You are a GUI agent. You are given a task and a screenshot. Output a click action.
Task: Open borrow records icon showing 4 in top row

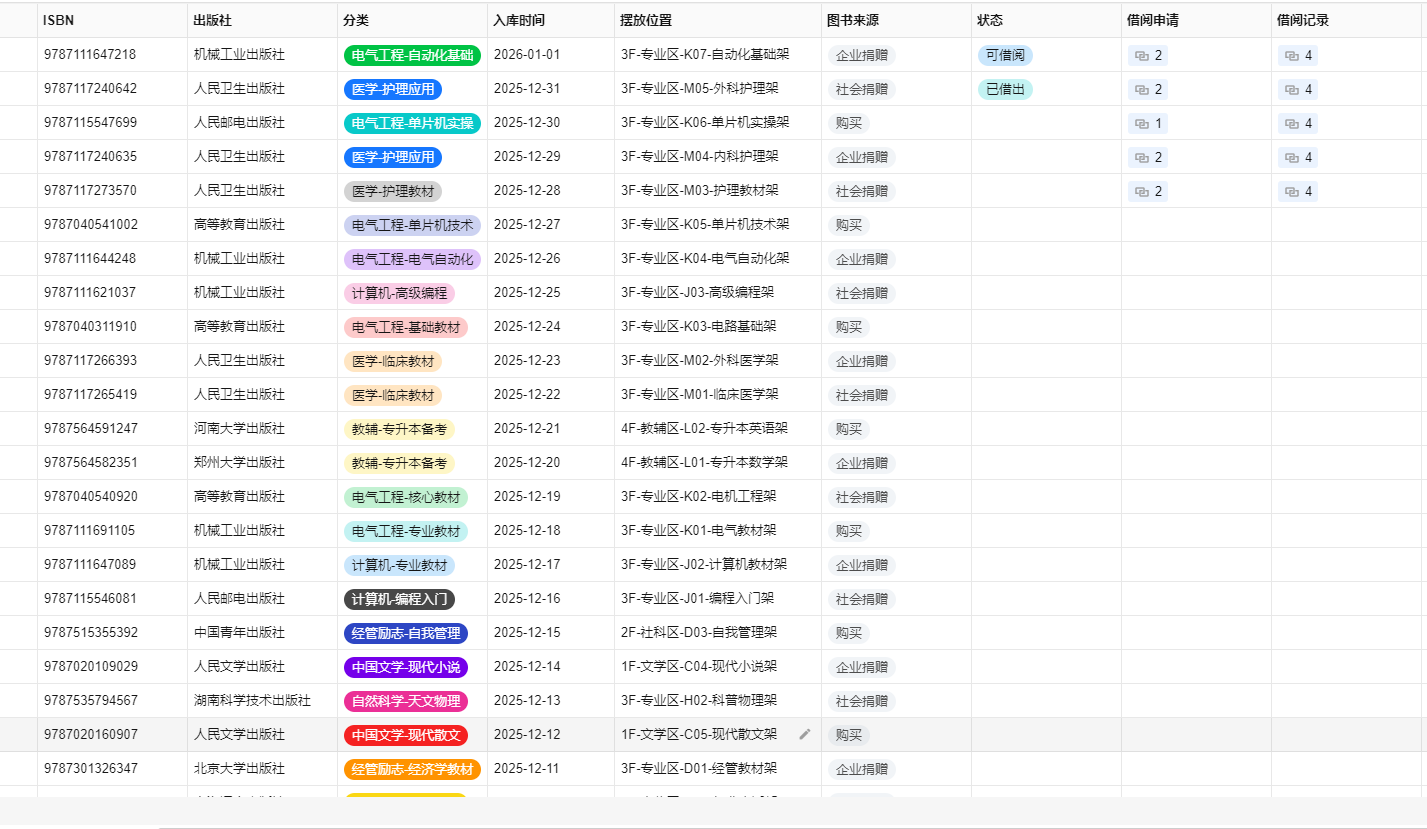1296,55
